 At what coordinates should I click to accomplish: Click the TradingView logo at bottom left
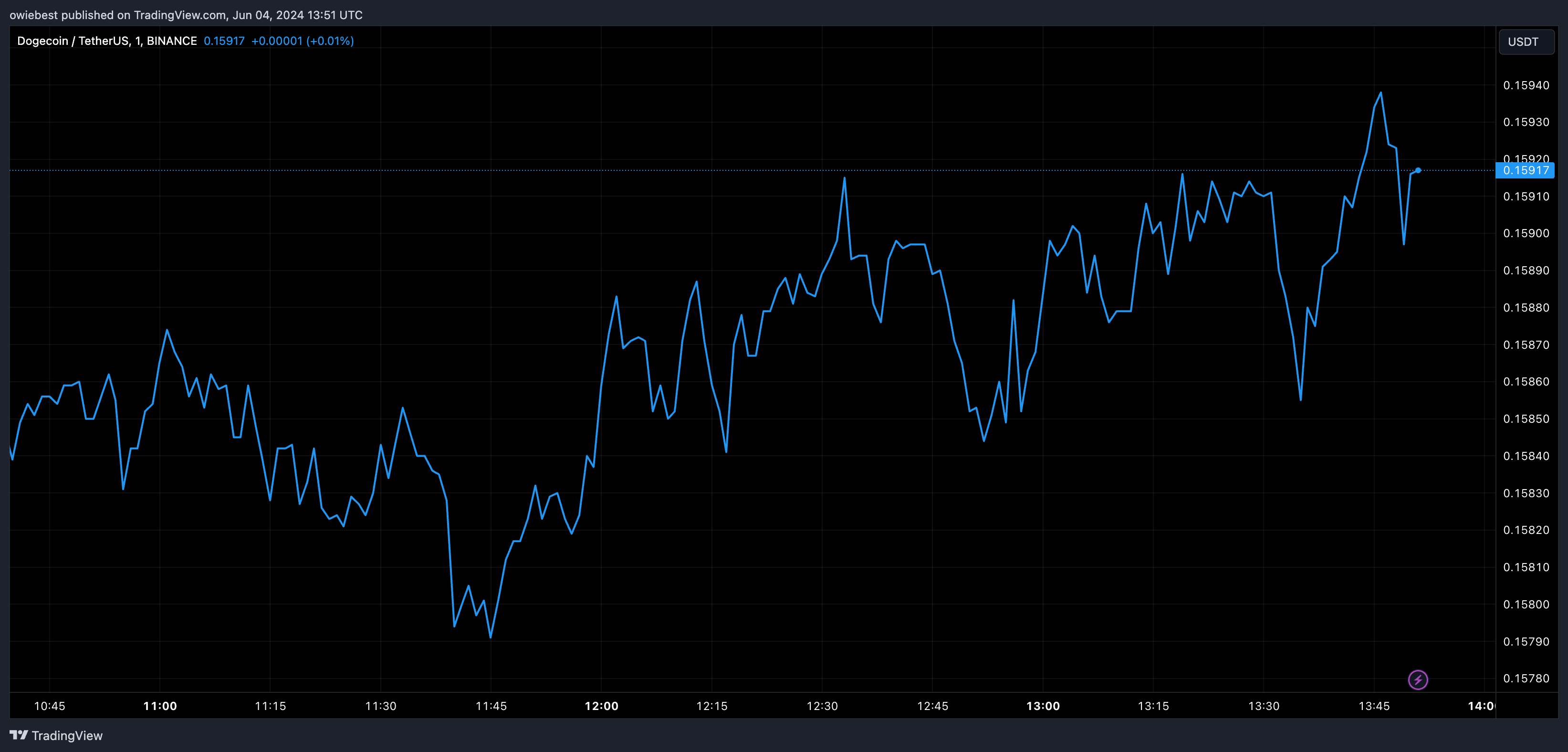pyautogui.click(x=56, y=736)
